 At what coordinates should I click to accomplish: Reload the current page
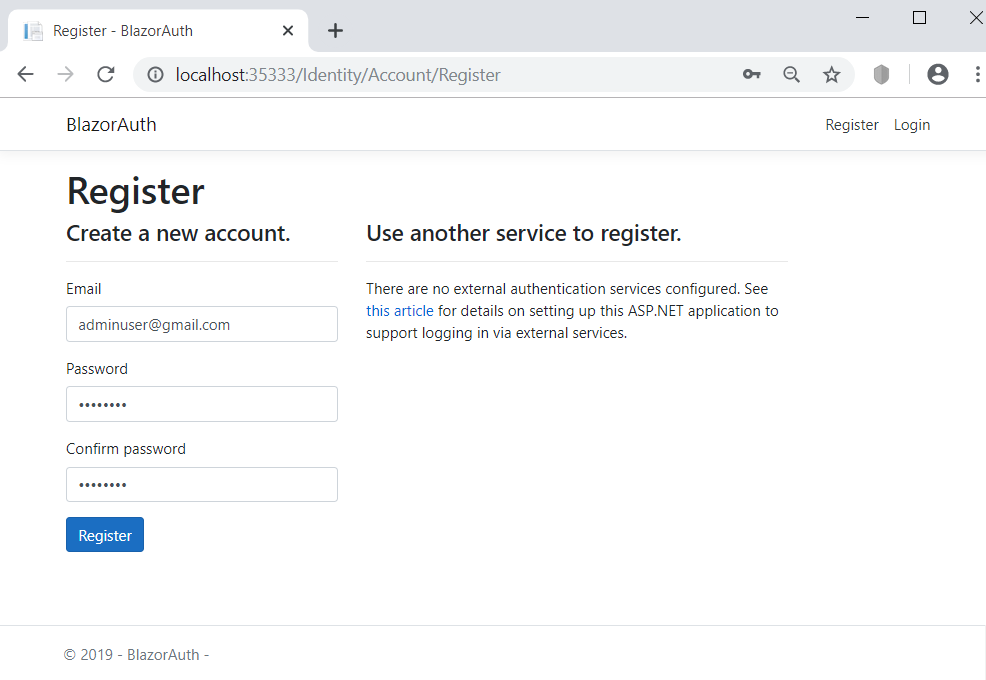pos(104,74)
